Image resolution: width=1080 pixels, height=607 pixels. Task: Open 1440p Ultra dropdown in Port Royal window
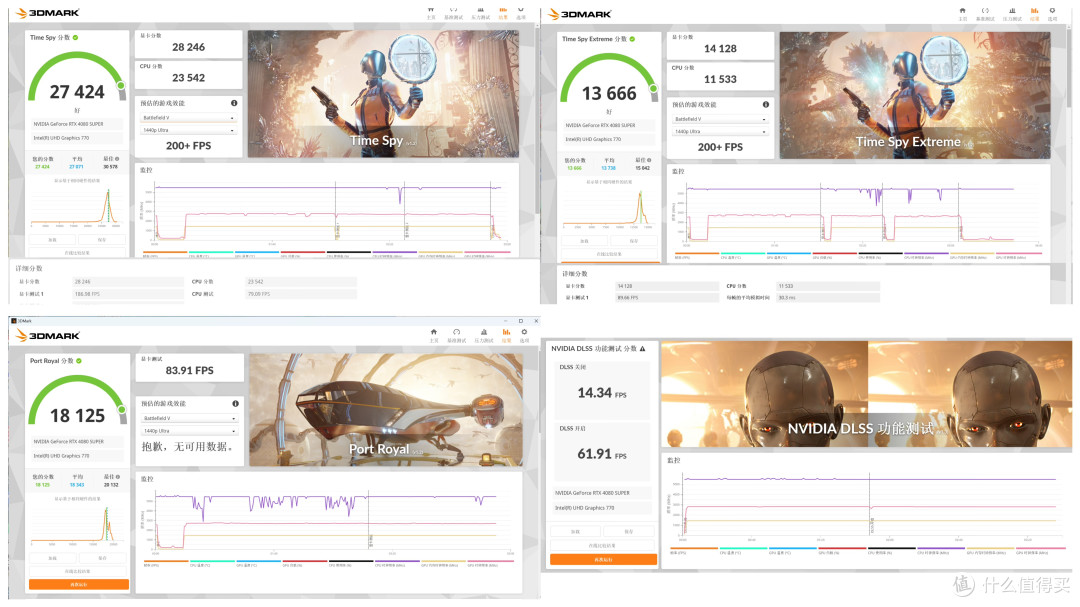coord(189,431)
